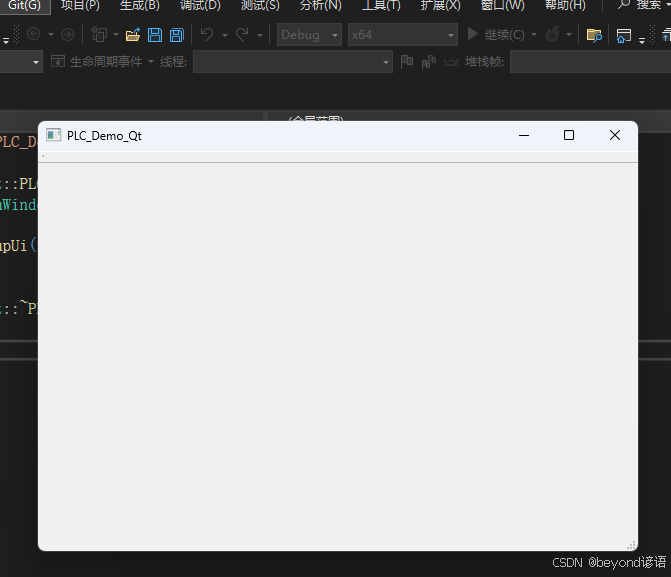Close the PLC_Demo_Qt window
Screen dimensions: 671x577
coord(615,135)
